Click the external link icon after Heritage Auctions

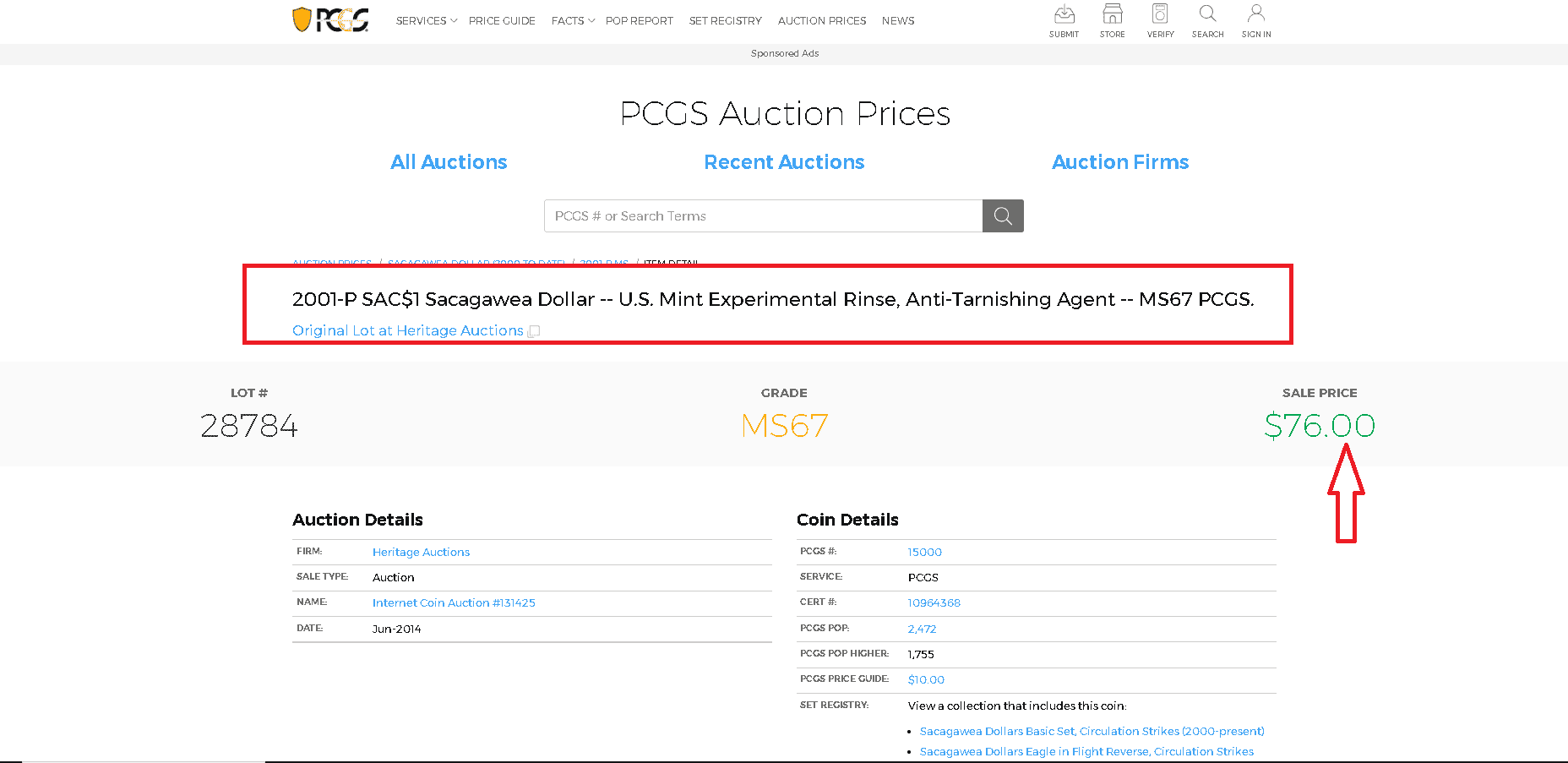coord(533,330)
